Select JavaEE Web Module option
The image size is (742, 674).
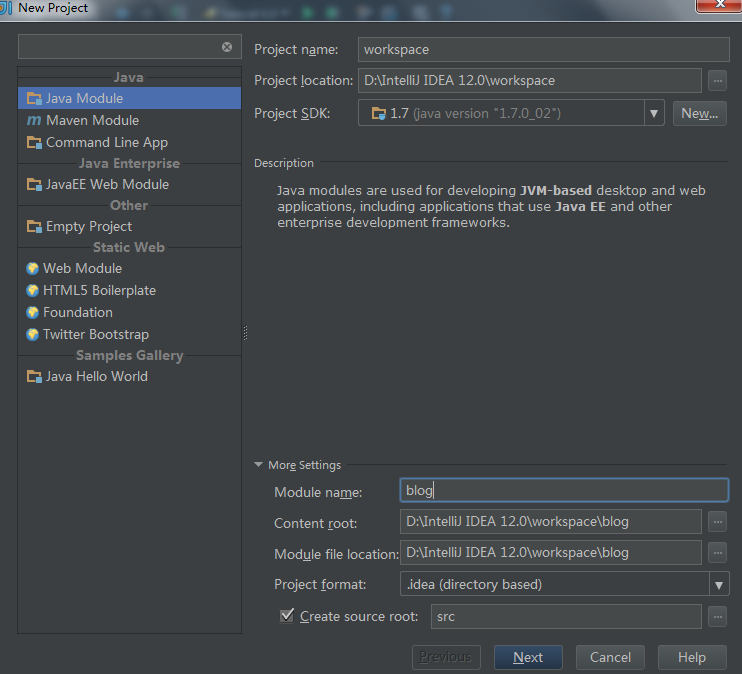tap(107, 184)
